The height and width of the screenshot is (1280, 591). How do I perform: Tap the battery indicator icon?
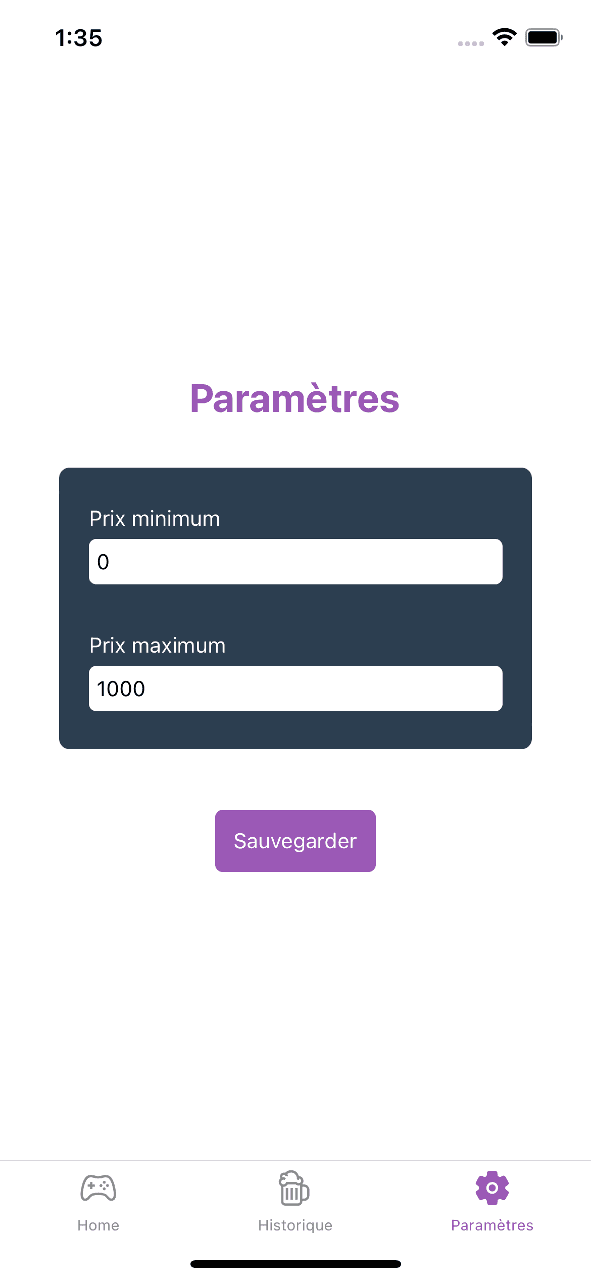point(544,38)
